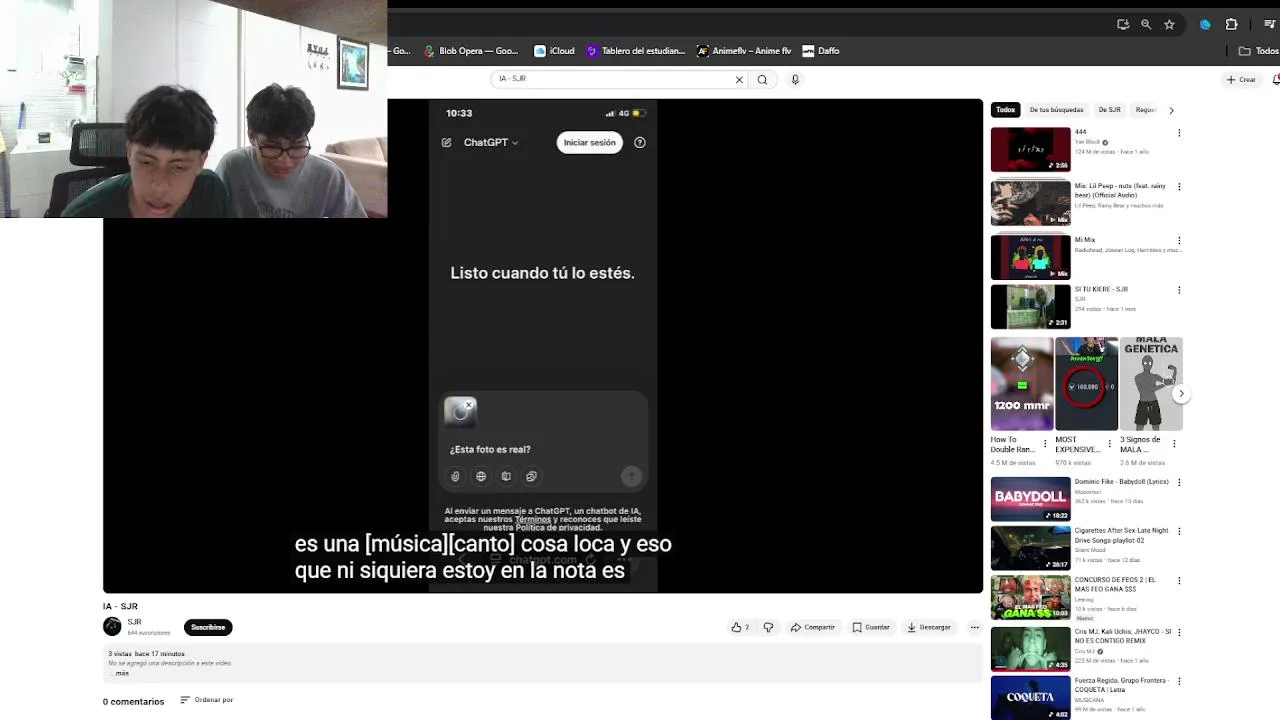Screen dimensions: 1280x720
Task: Open the 1200 mmr short
Action: click(x=1022, y=384)
